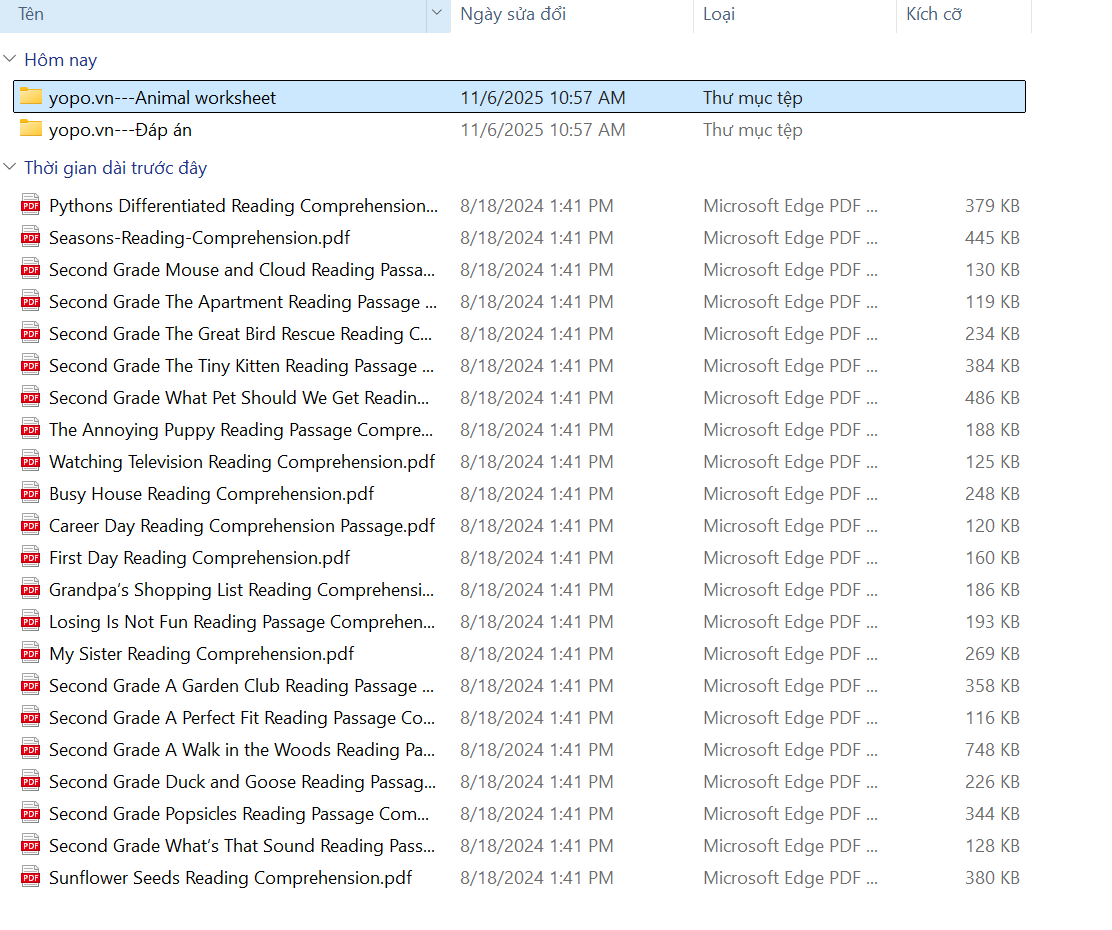The height and width of the screenshot is (930, 1112).
Task: Sort by the Kích cỡ column header
Action: (x=934, y=14)
